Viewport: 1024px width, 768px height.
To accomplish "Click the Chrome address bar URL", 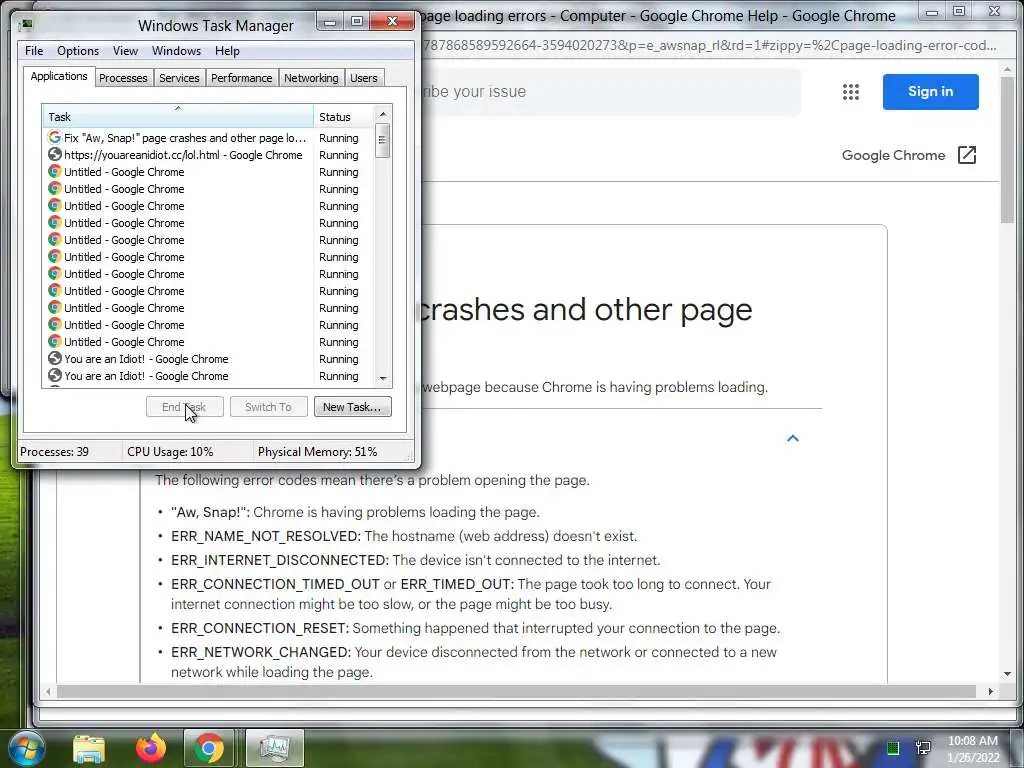I will coord(711,46).
